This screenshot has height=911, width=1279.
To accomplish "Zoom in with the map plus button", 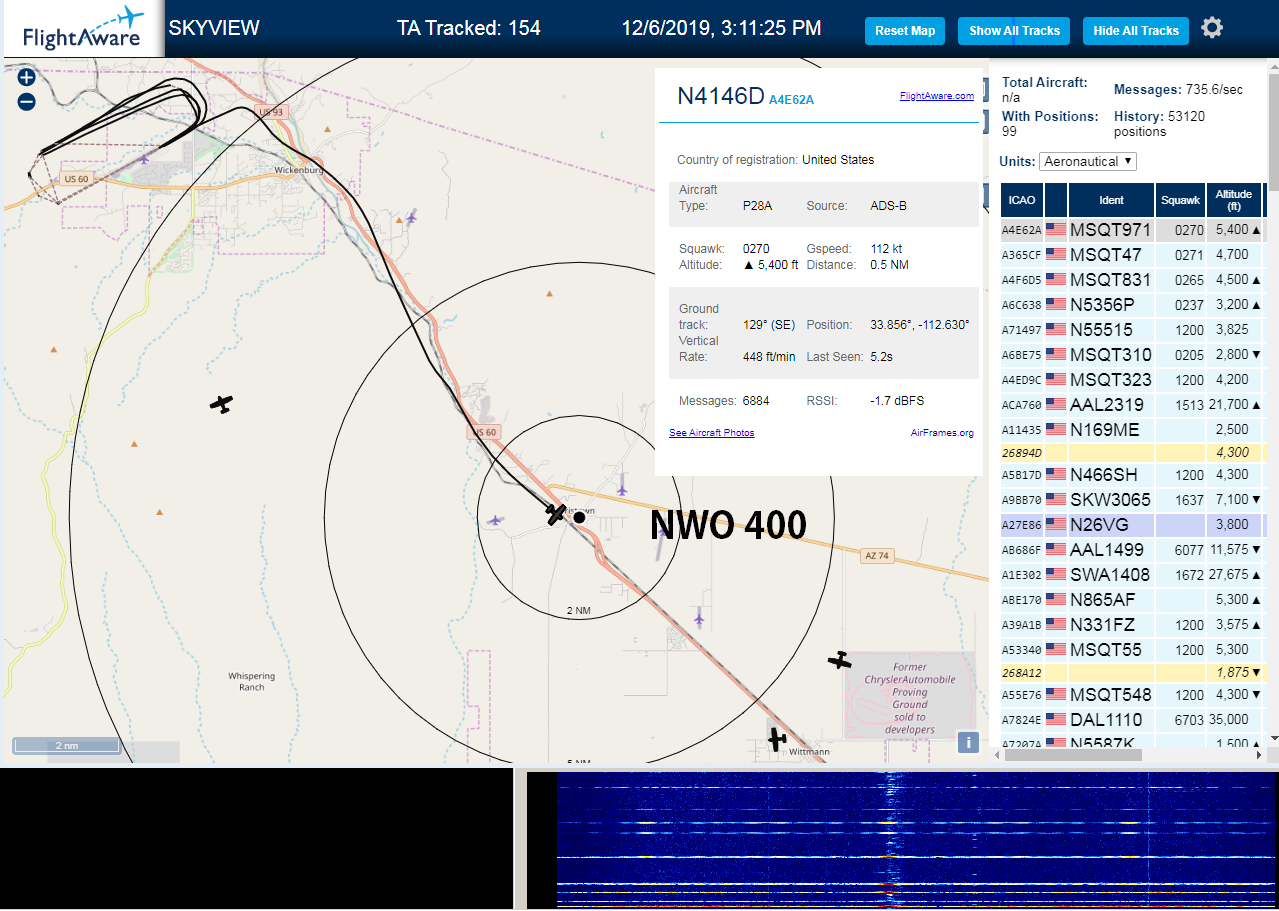I will point(26,77).
